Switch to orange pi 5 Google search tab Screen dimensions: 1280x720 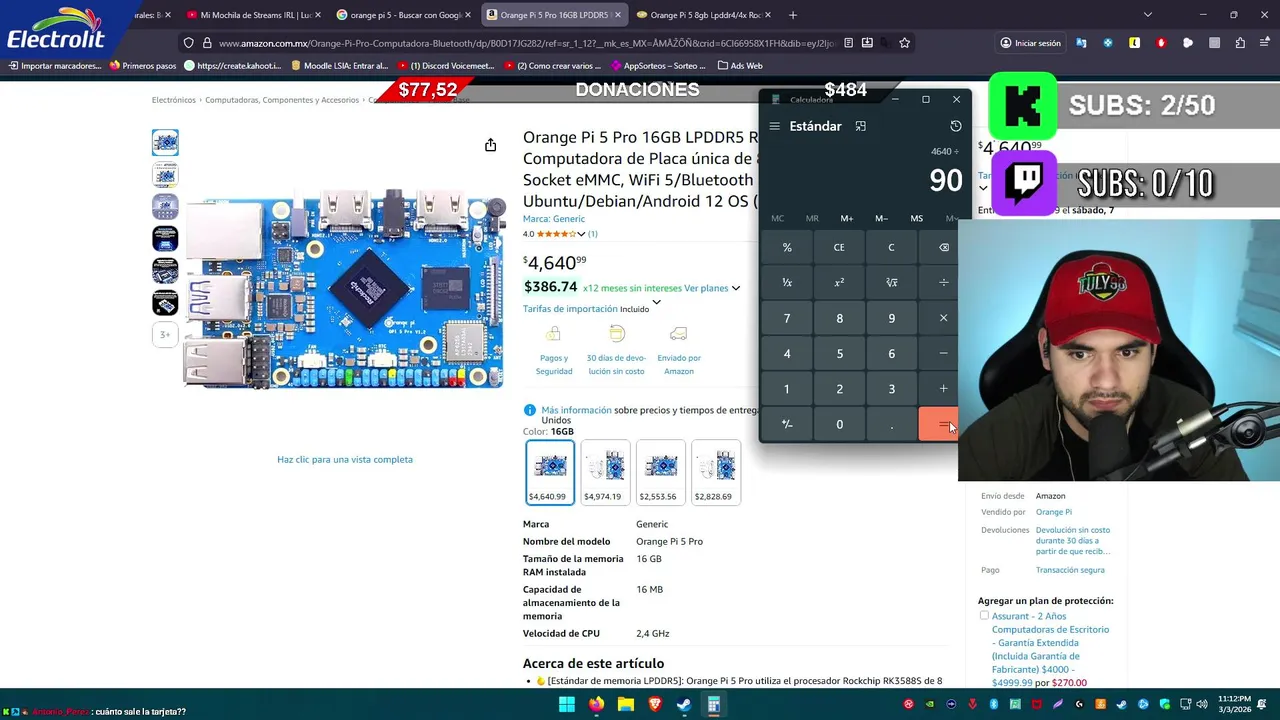pos(403,15)
